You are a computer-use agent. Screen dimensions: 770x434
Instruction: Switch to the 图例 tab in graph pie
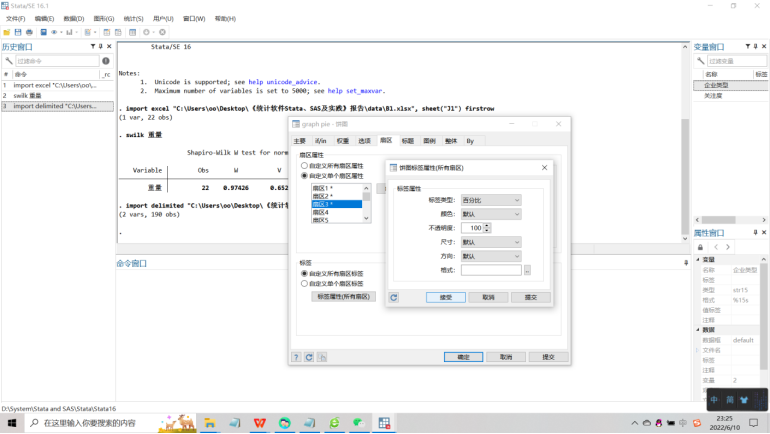(429, 141)
